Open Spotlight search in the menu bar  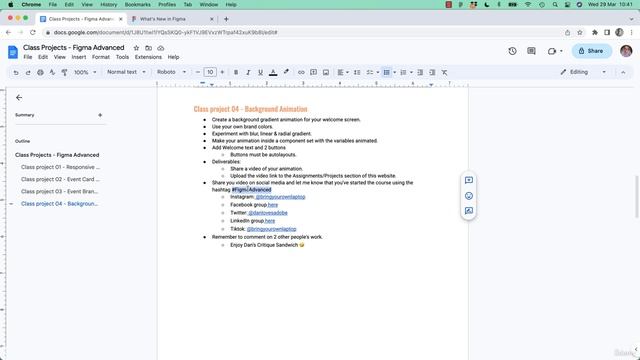[x=555, y=4]
